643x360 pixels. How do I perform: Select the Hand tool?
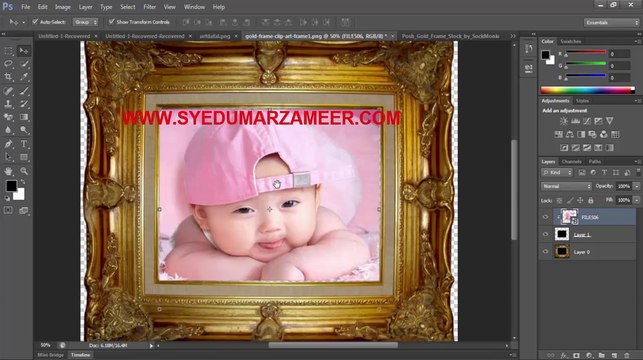(x=8, y=171)
